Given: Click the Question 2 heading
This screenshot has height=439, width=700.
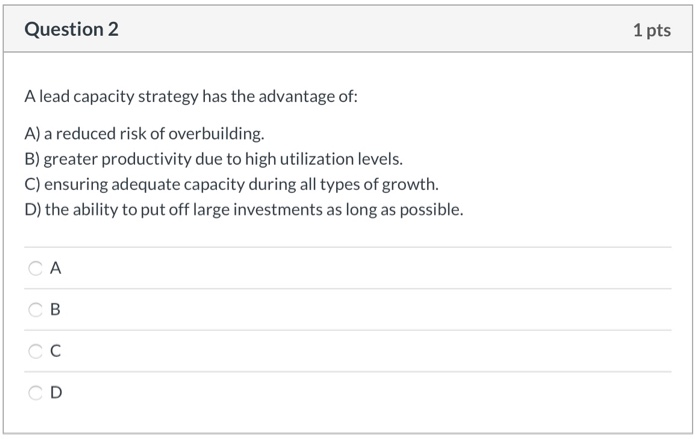Looking at the screenshot, I should tap(71, 29).
